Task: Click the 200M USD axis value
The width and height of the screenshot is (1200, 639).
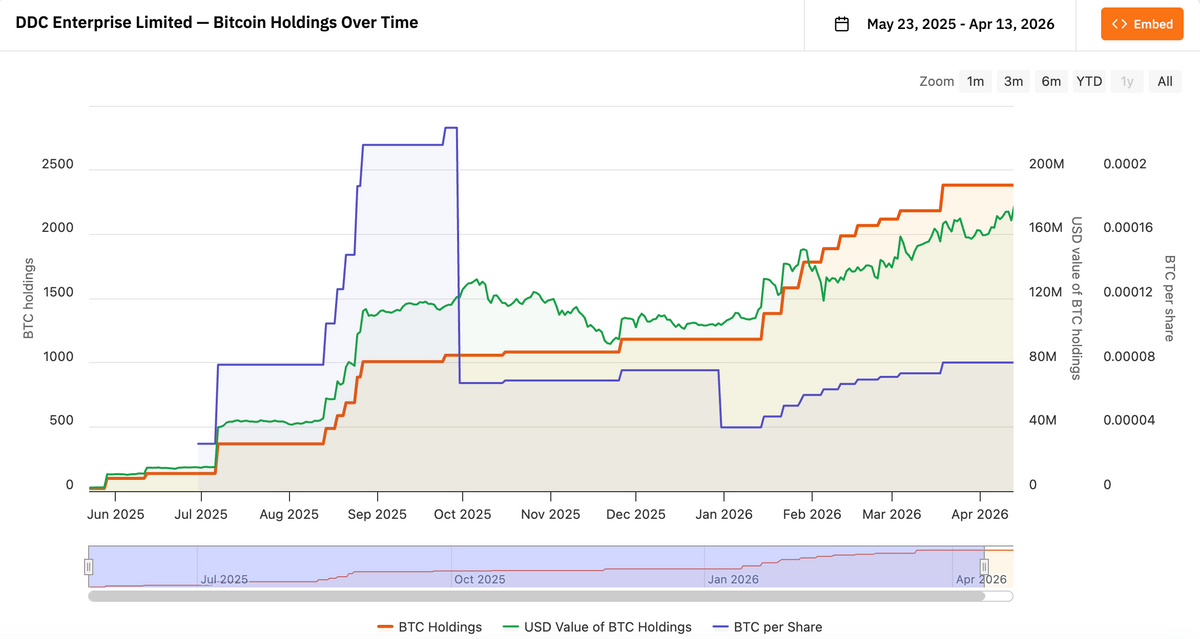Action: (1046, 164)
